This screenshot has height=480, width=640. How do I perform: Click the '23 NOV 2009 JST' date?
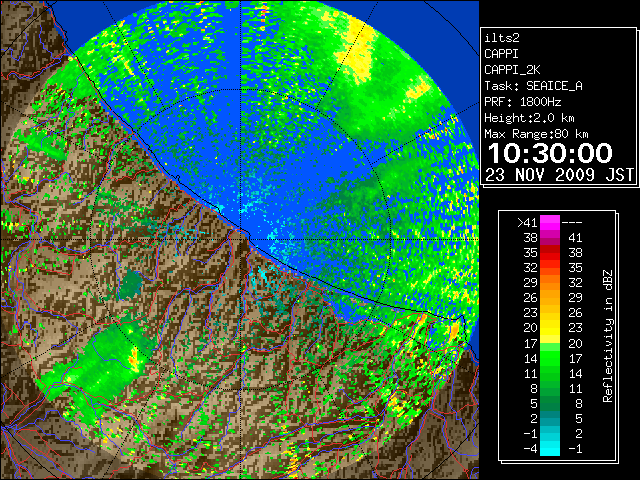[559, 175]
